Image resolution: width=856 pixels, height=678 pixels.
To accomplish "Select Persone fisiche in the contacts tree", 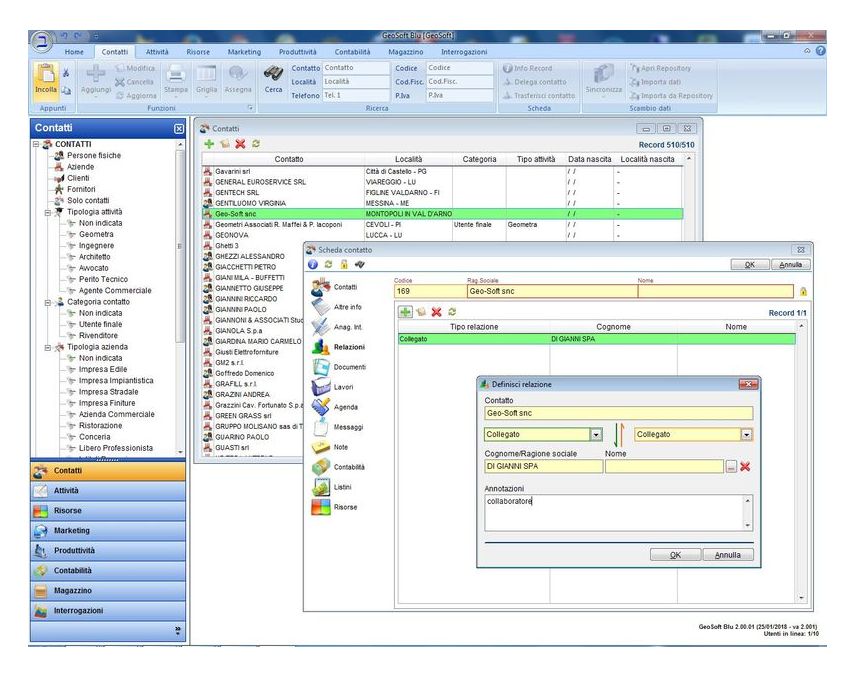I will pos(94,156).
